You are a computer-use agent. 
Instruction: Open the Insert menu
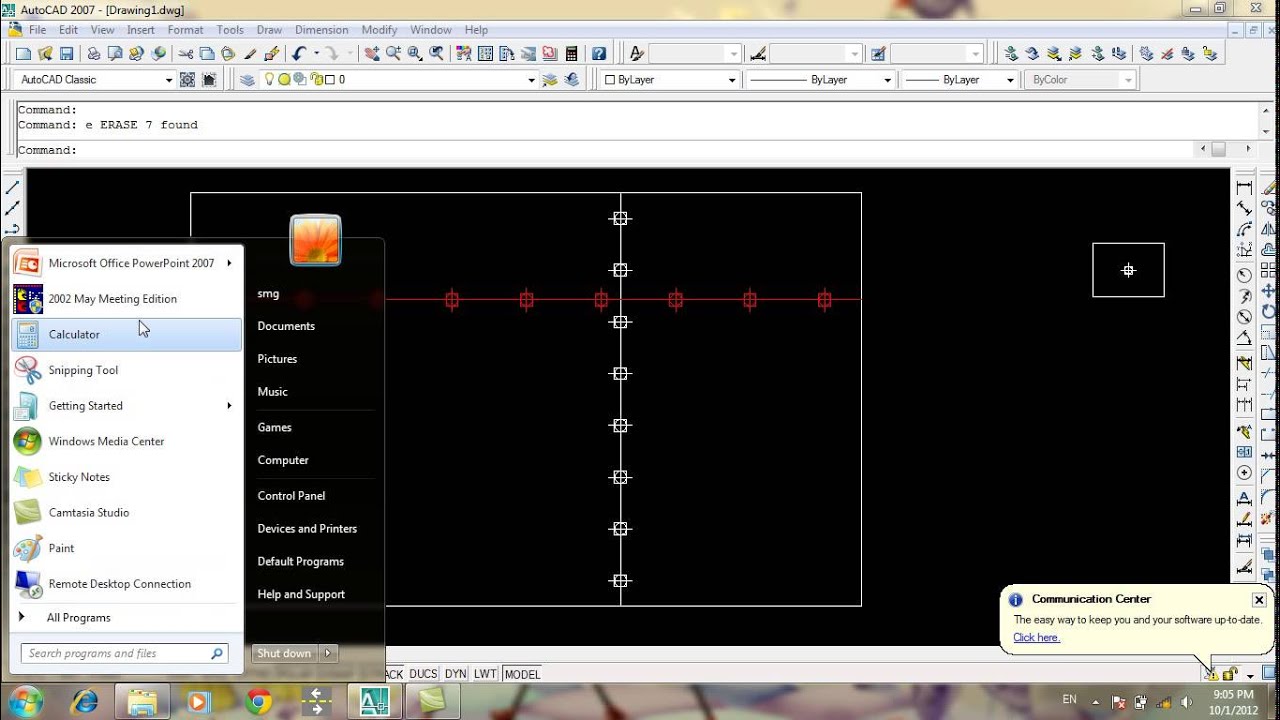[x=141, y=30]
